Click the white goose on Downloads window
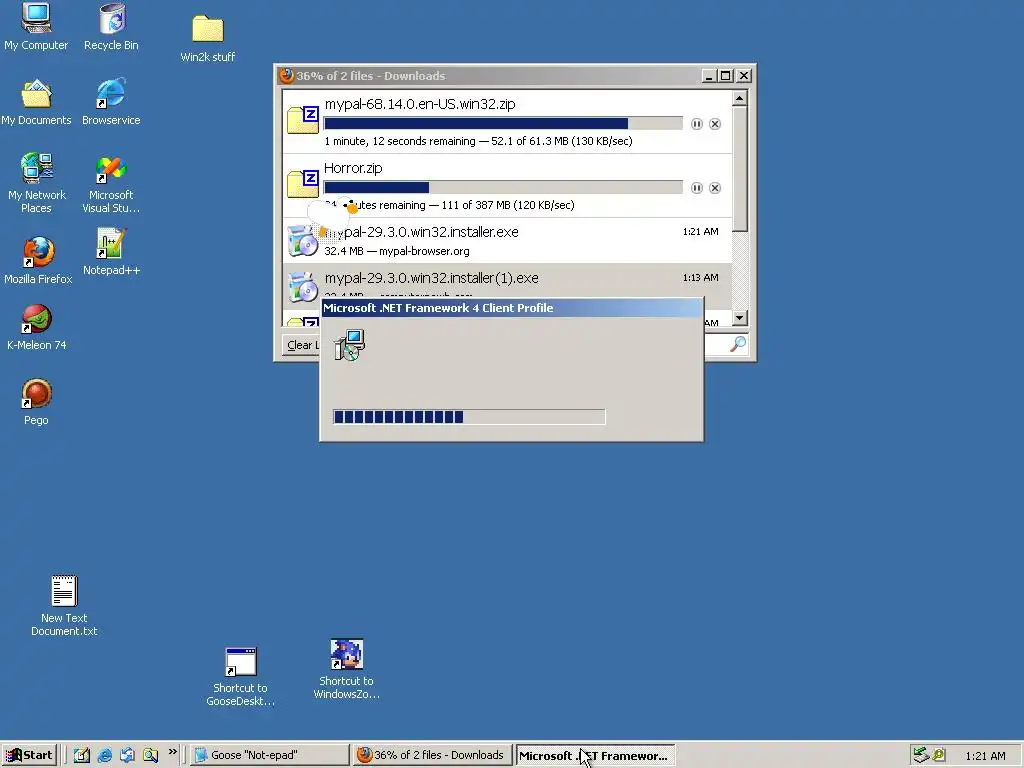 coord(332,217)
